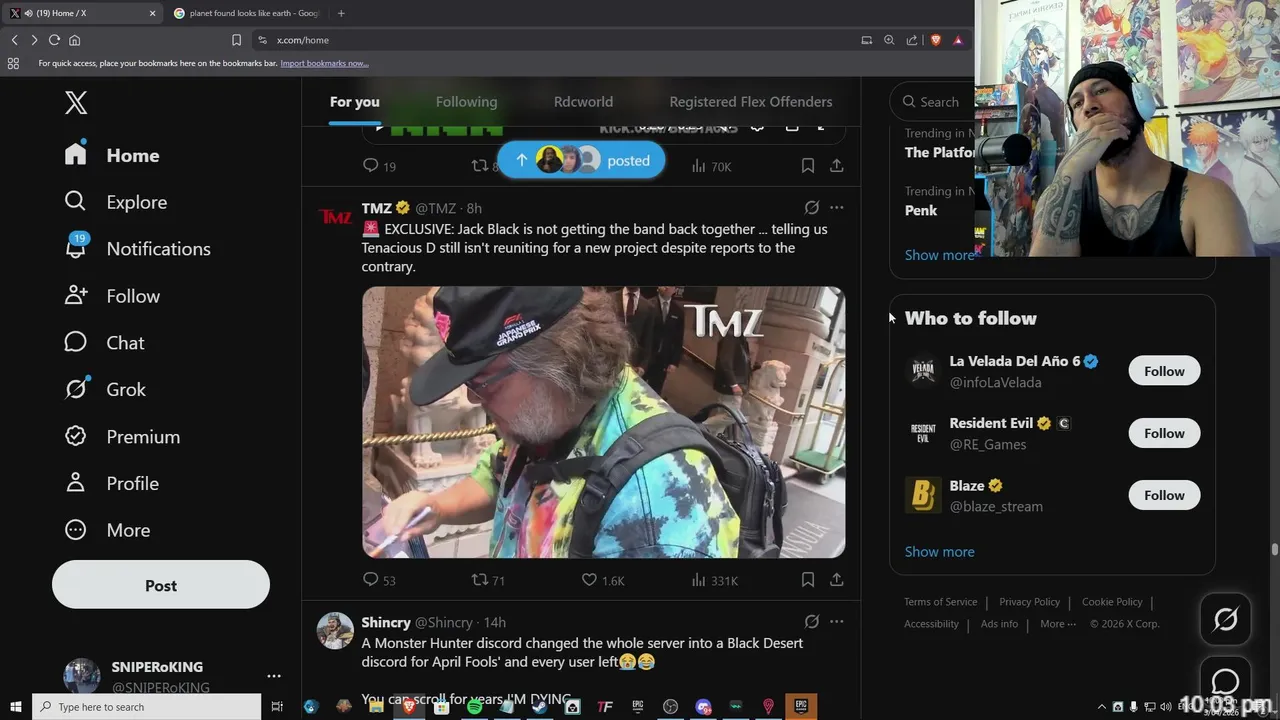The image size is (1280, 720).
Task: Click Windows taskbar search box
Action: coord(147,707)
